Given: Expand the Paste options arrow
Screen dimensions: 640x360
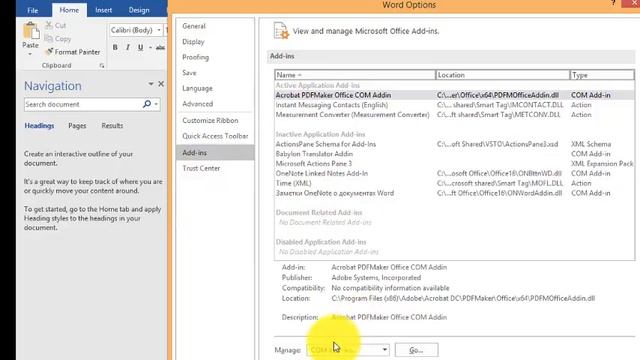Looking at the screenshot, I should 30,53.
